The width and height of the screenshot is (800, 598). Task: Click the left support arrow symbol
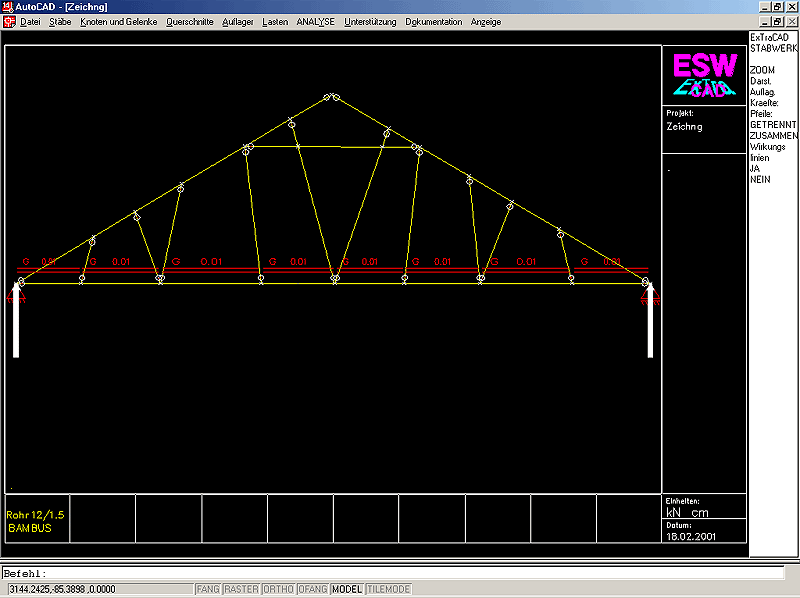[x=16, y=319]
